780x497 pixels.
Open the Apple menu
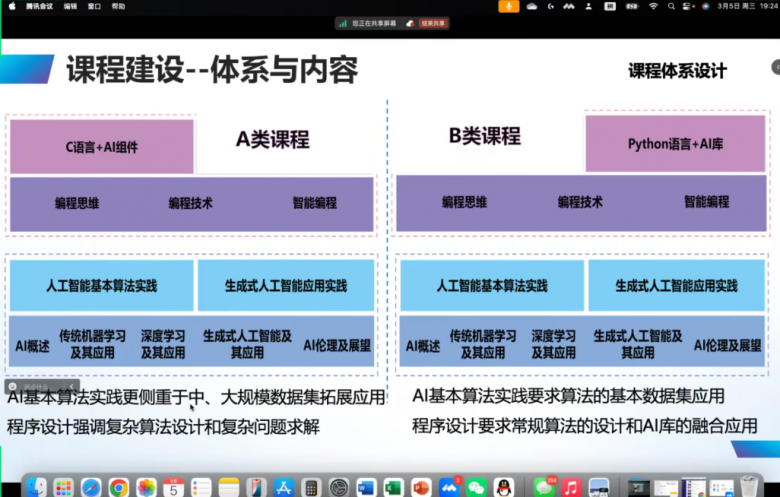[x=12, y=6]
